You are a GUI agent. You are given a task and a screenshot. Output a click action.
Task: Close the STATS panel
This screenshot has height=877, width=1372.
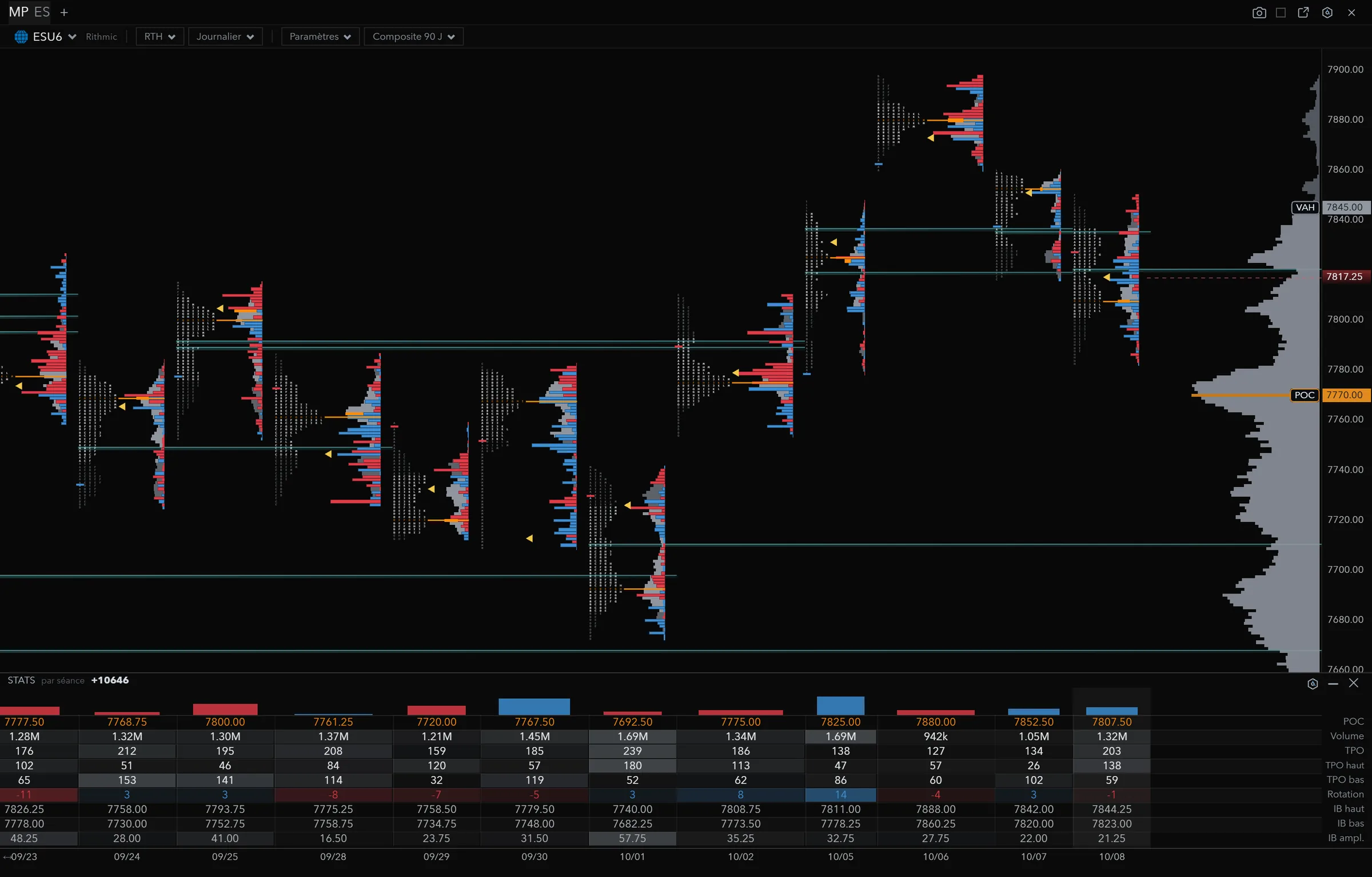click(x=1354, y=683)
